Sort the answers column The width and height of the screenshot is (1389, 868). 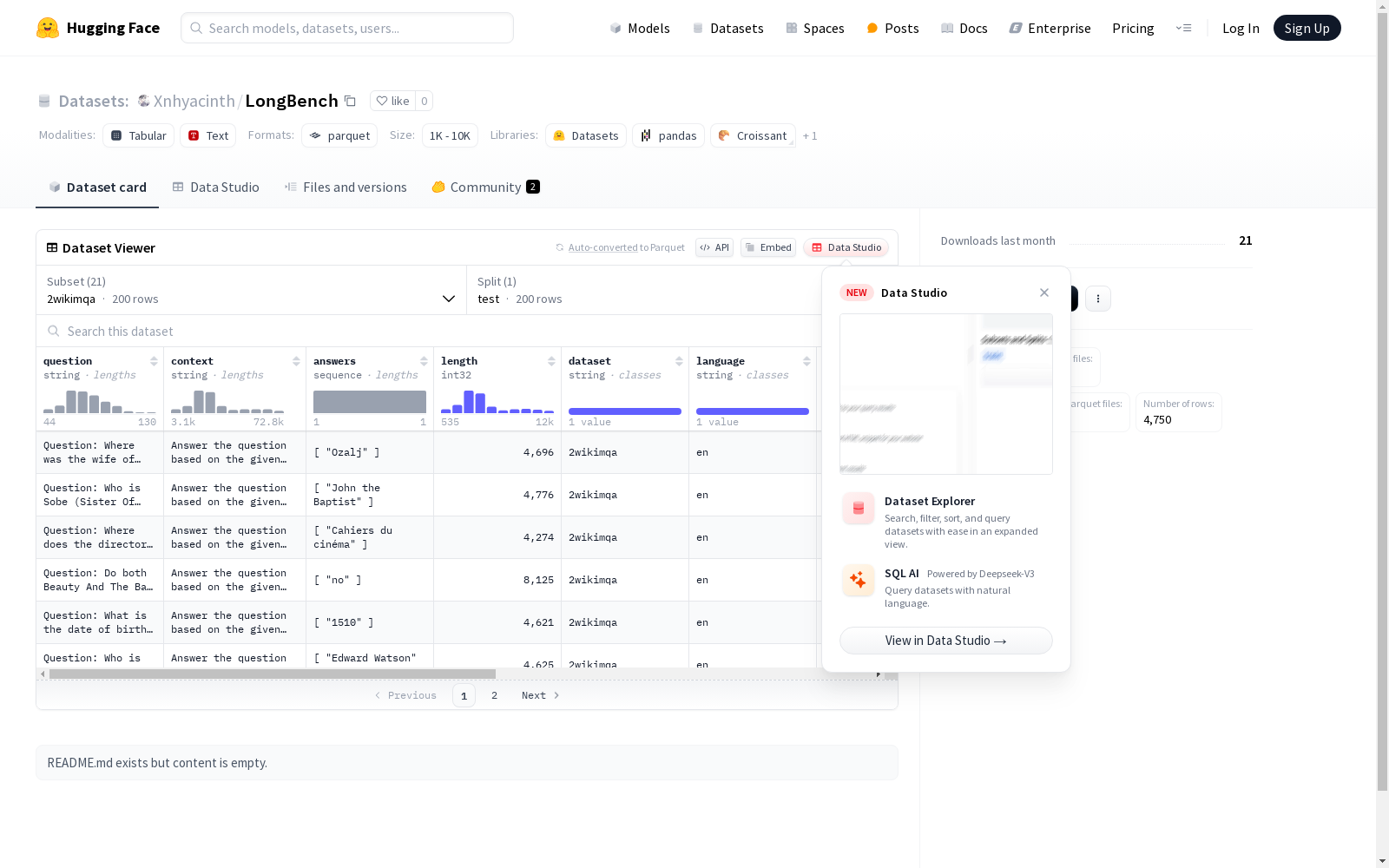coord(424,361)
